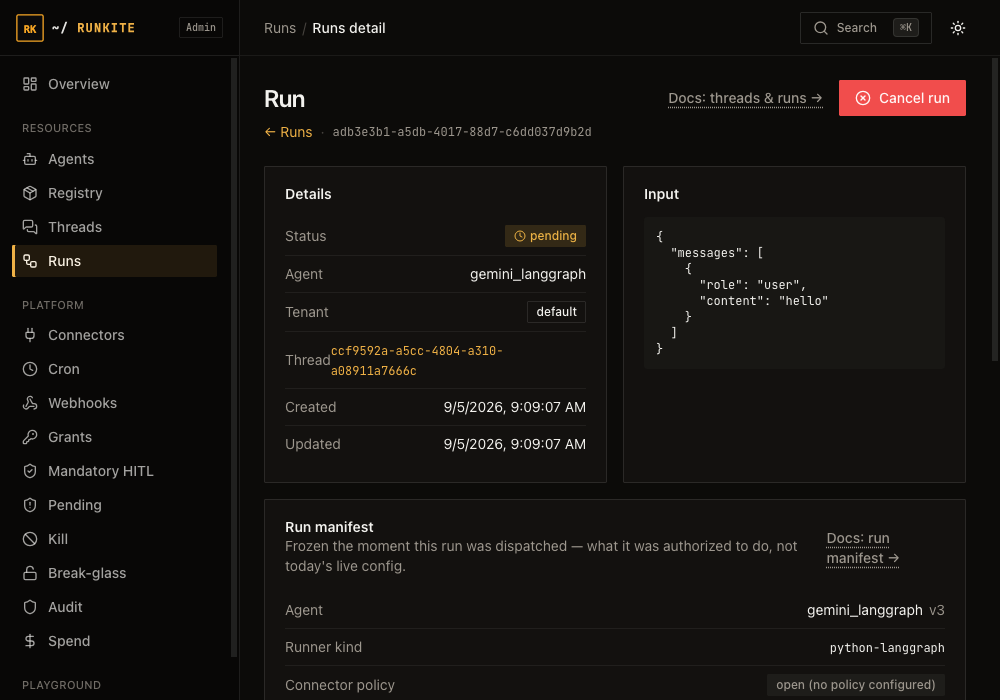Click the python-langgraph runner kind value
This screenshot has width=1000, height=700.
coord(887,648)
